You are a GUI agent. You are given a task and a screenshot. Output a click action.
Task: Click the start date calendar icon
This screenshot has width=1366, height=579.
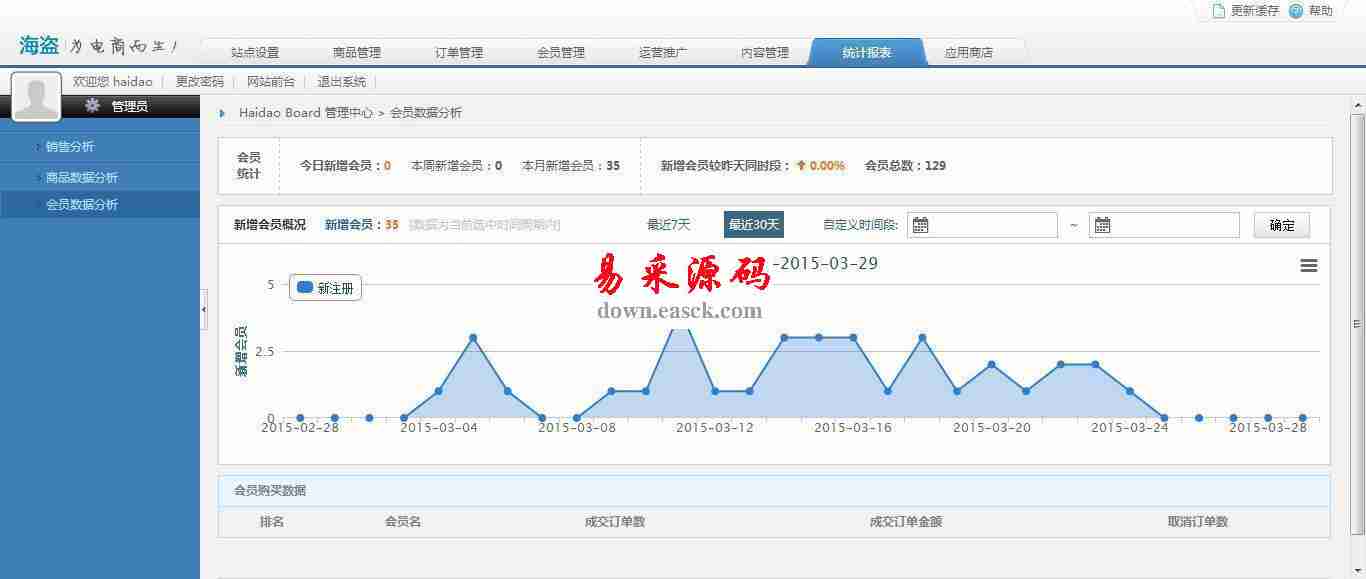click(x=920, y=225)
